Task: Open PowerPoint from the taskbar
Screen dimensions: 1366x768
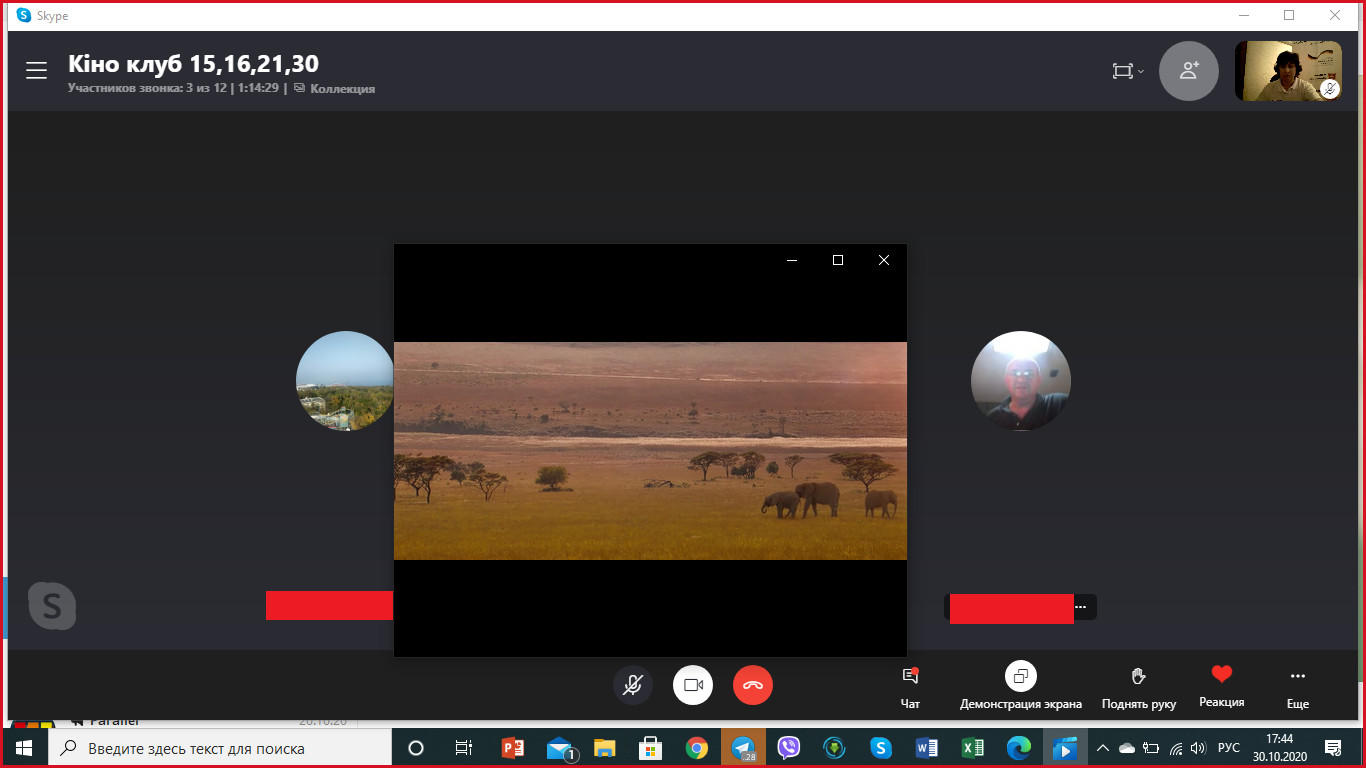Action: pyautogui.click(x=513, y=748)
